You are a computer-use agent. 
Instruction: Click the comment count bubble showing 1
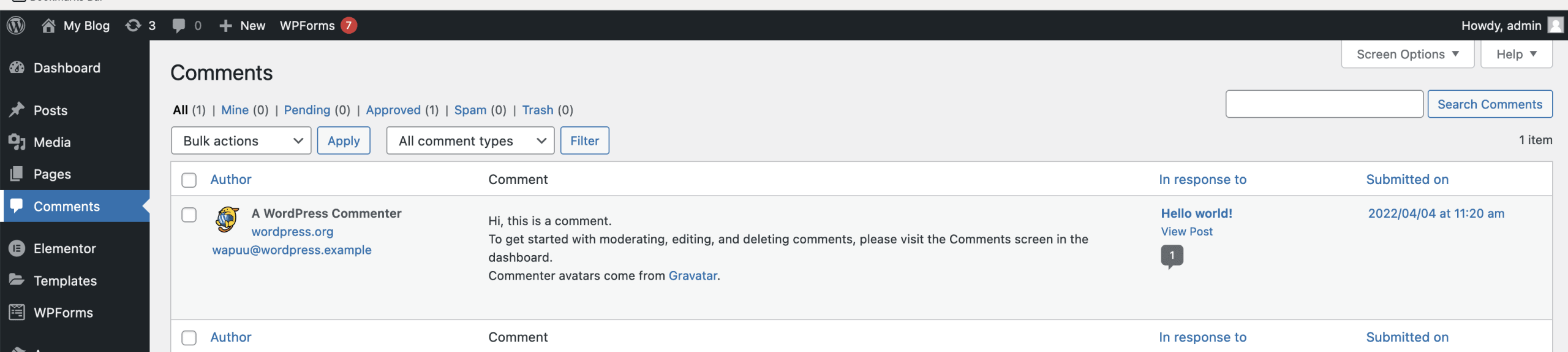[x=1172, y=255]
